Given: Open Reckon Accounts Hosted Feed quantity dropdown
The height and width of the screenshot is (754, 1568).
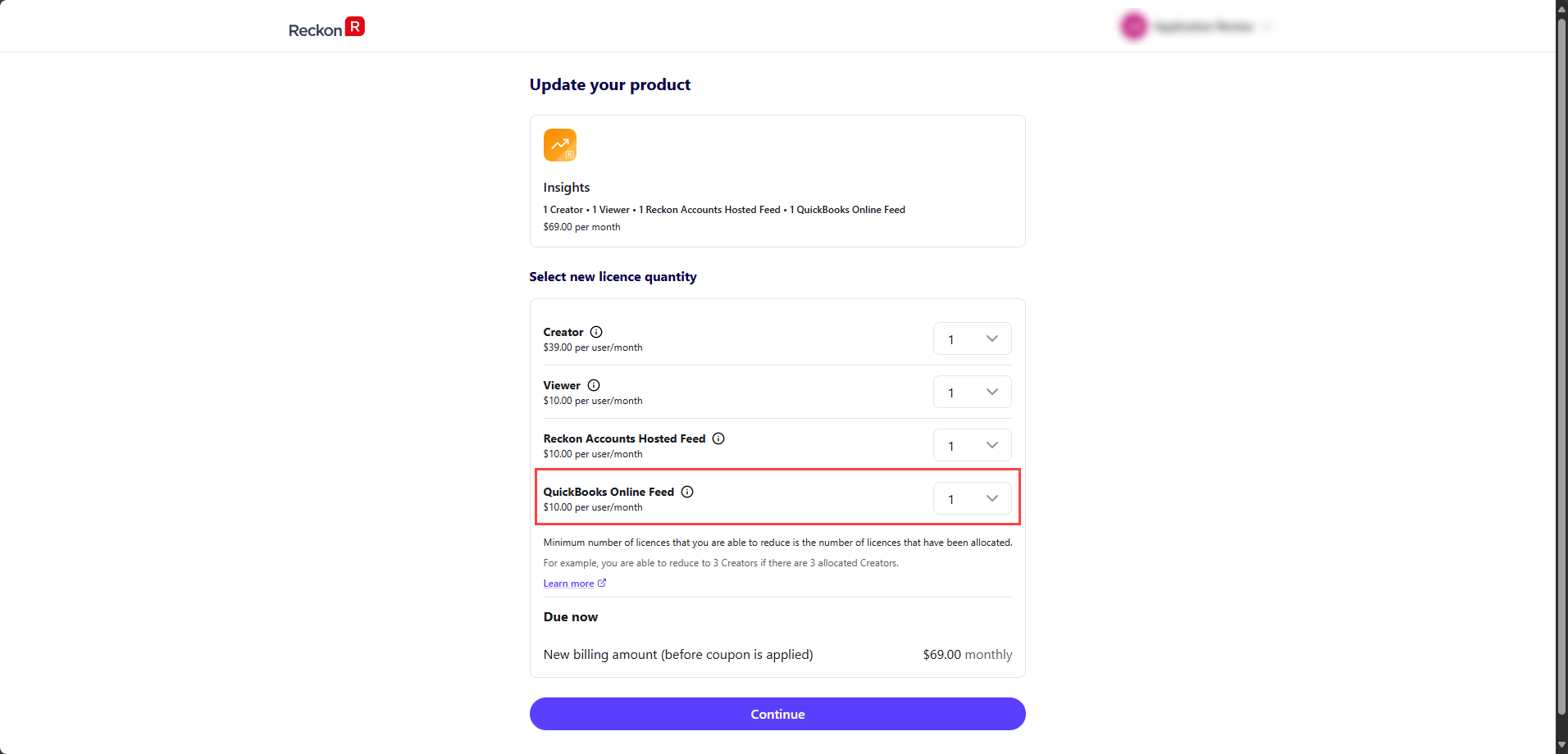Looking at the screenshot, I should [972, 445].
